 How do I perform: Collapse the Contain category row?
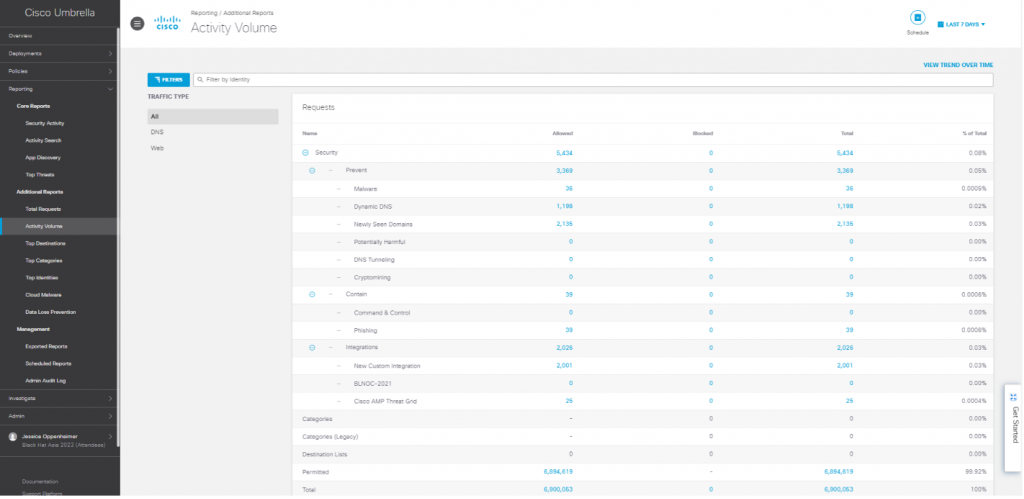pos(312,294)
